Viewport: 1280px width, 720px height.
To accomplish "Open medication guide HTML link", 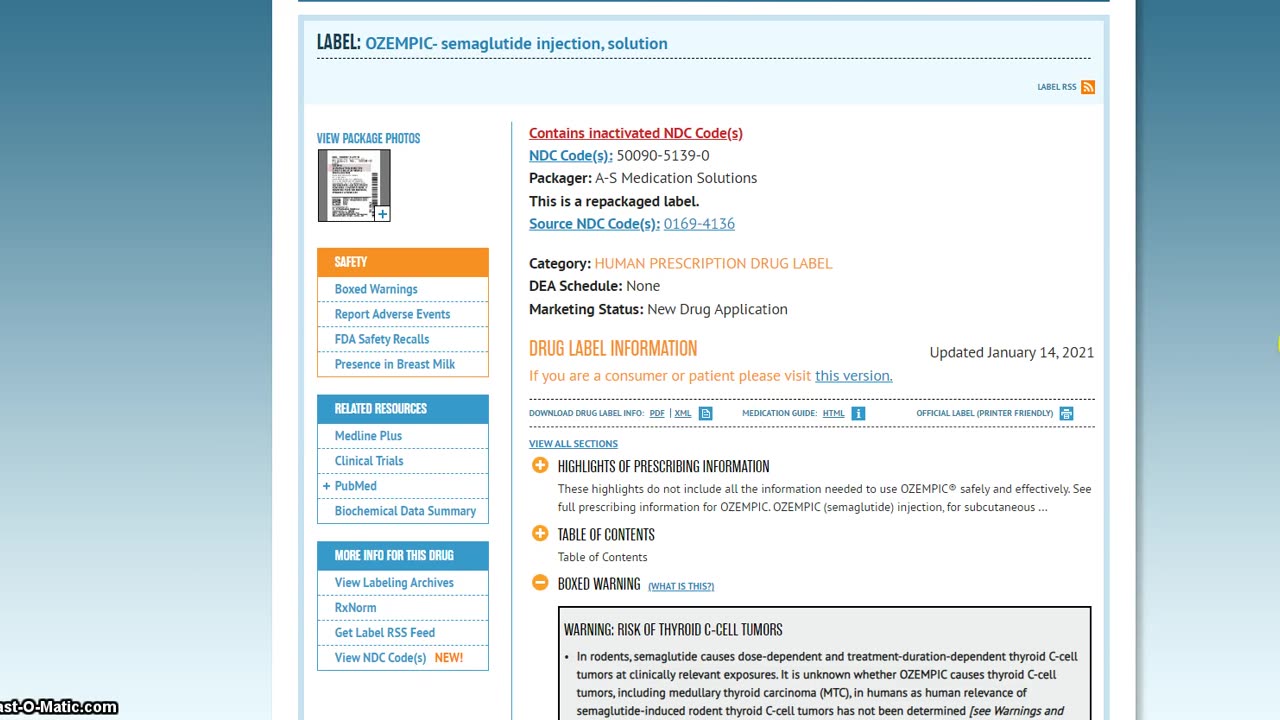I will [834, 413].
